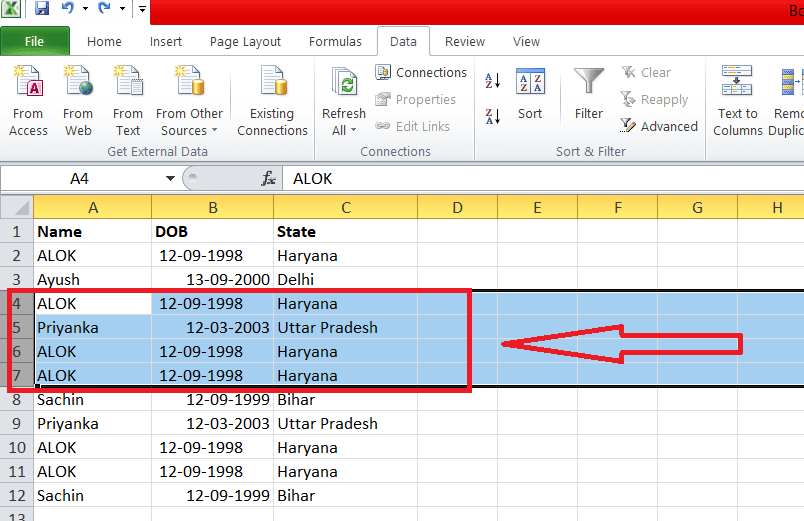Viewport: 804px width, 521px height.
Task: Switch to the Formulas tab
Action: pos(335,42)
